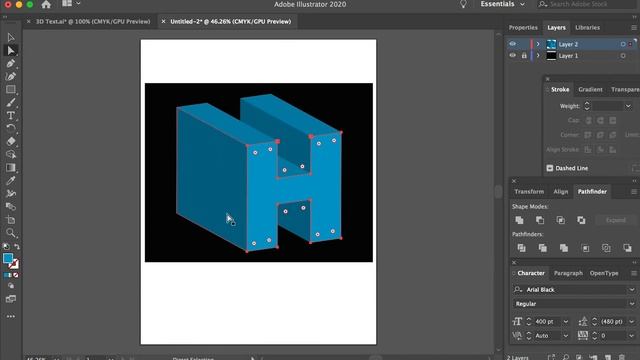Select the Direct Selection tool
This screenshot has height=360, width=640.
11,51
